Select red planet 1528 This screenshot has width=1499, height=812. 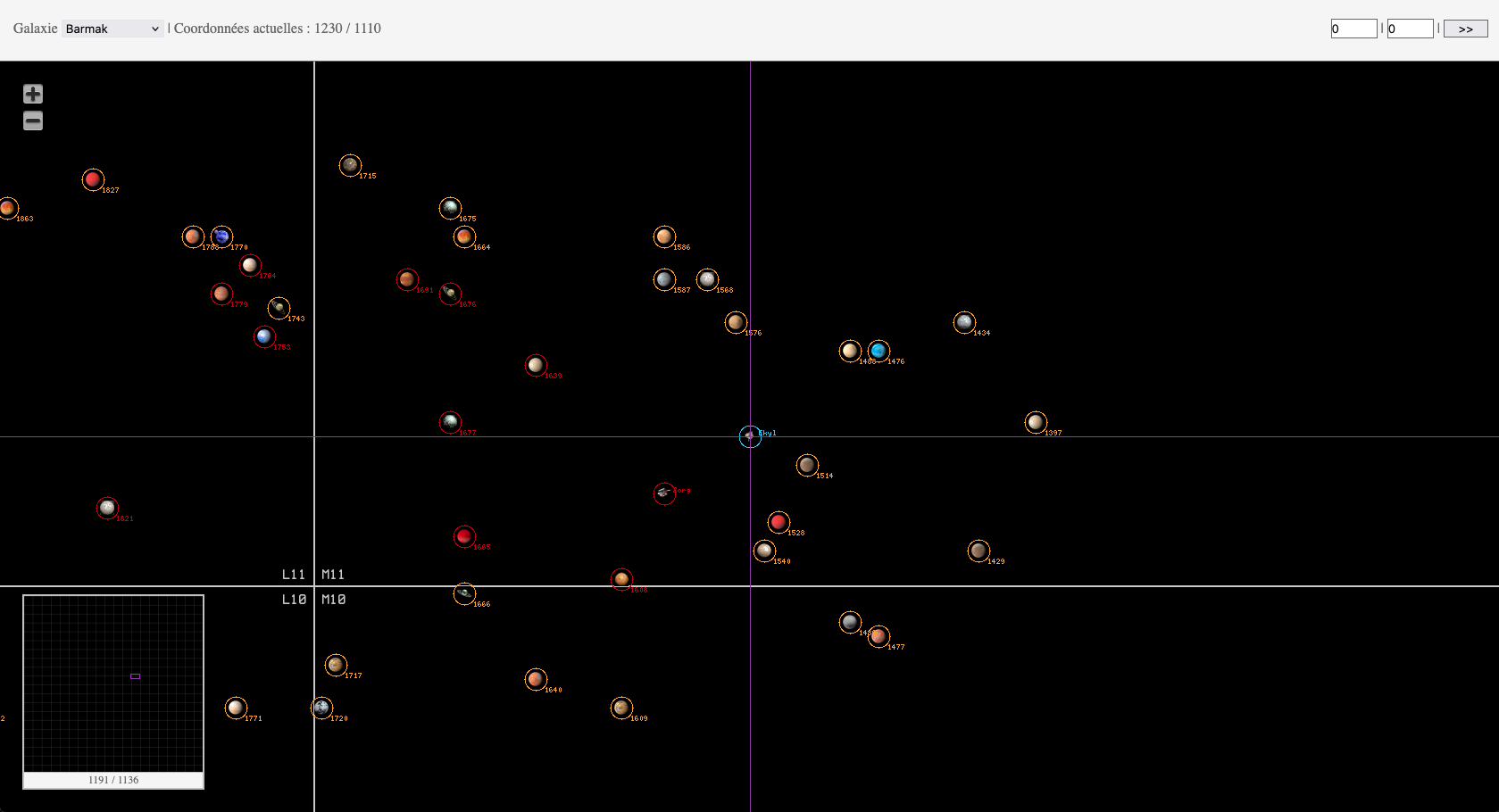pos(779,522)
